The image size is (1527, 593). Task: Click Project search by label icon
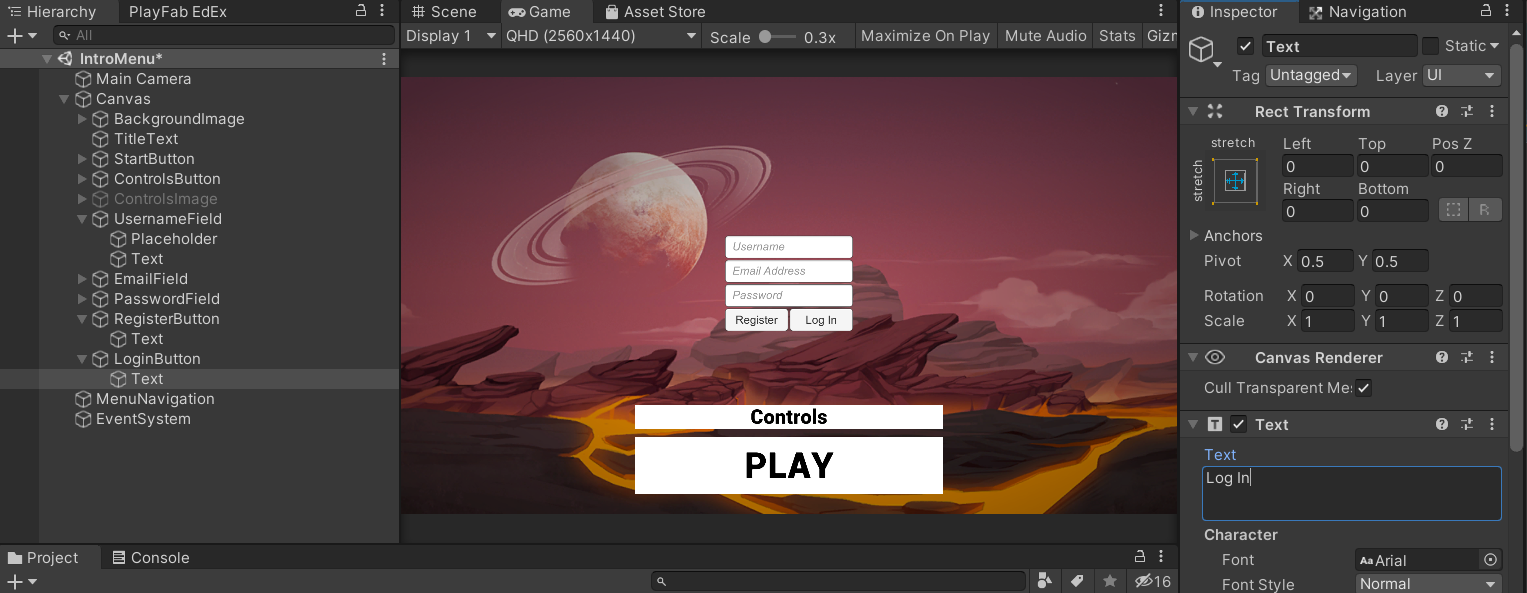click(x=1077, y=581)
